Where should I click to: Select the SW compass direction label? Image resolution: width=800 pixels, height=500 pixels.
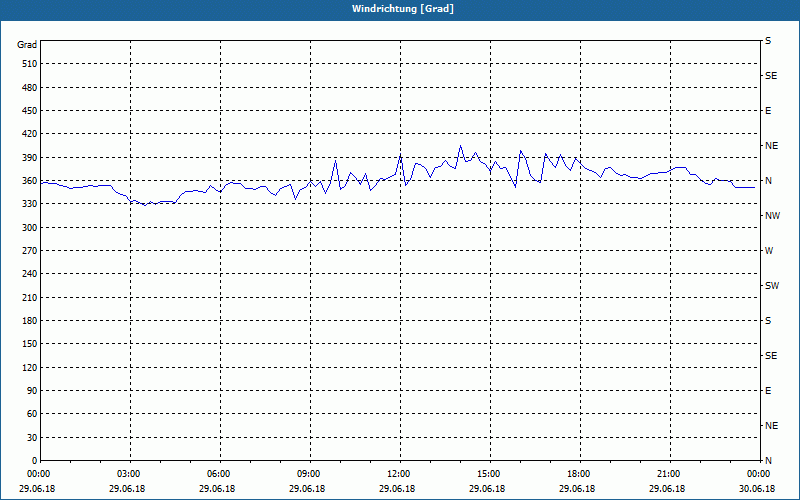click(x=772, y=286)
